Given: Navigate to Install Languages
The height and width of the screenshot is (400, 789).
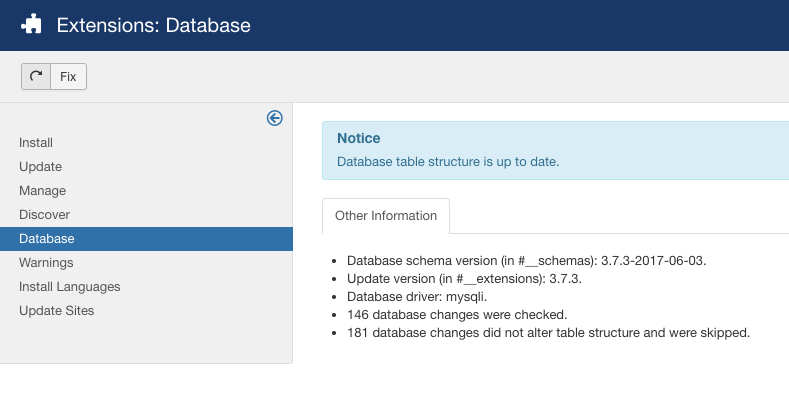Looking at the screenshot, I should [69, 287].
